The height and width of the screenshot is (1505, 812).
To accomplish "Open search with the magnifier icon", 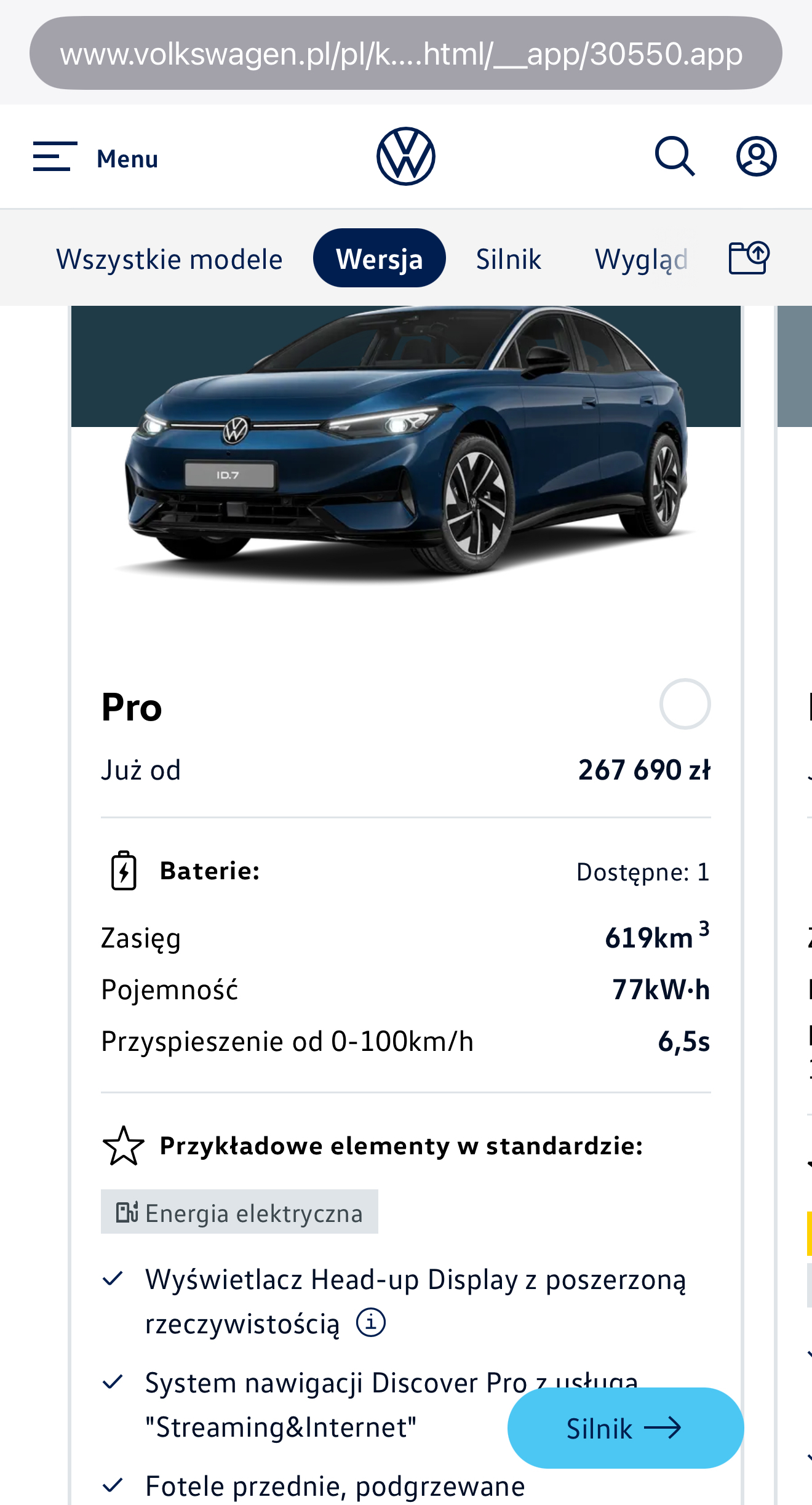I will click(x=674, y=156).
